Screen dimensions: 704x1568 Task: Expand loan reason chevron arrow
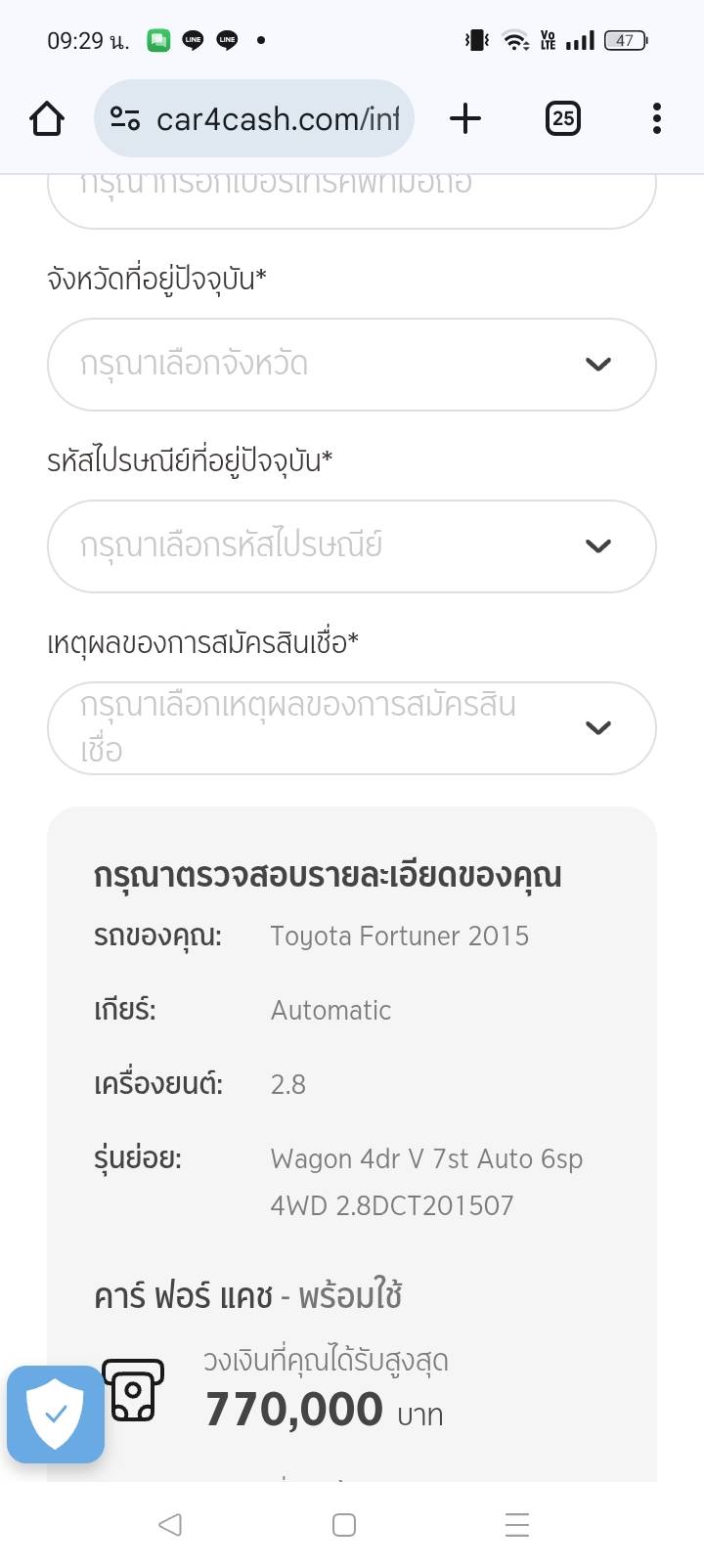[597, 728]
